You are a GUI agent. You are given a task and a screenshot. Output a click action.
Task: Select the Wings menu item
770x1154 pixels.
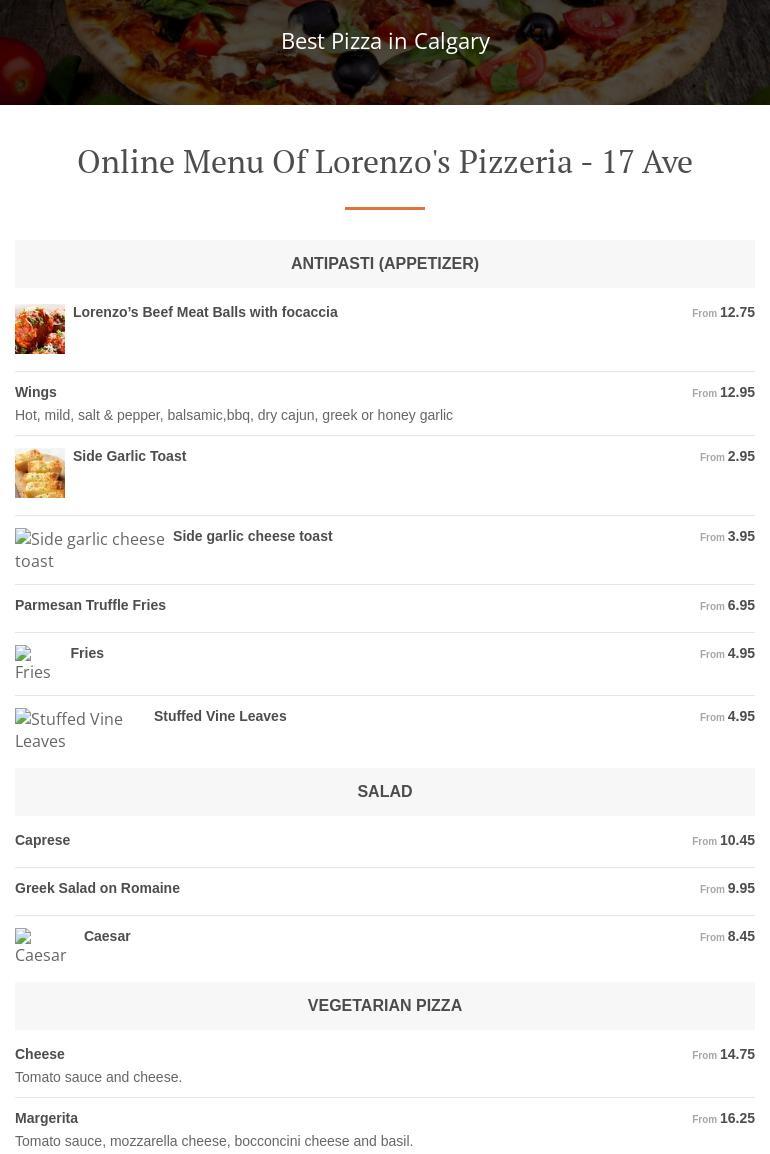pyautogui.click(x=36, y=392)
